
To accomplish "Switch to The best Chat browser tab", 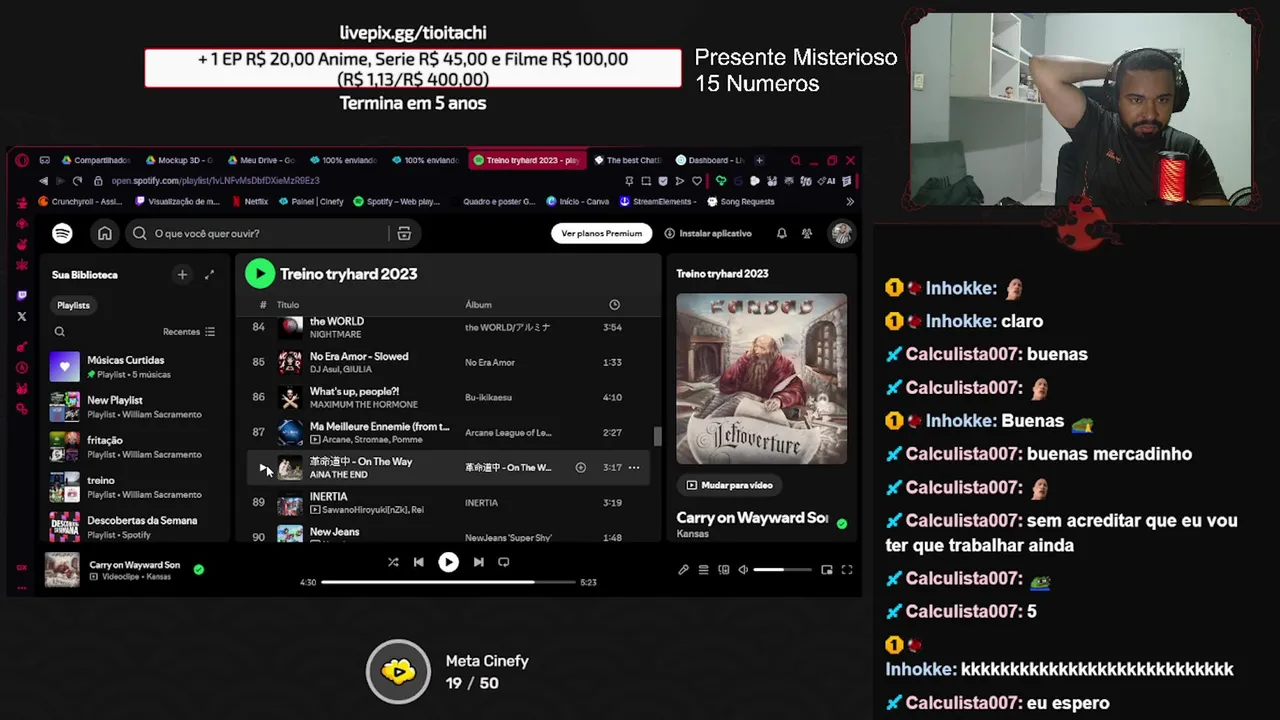I will pos(628,160).
